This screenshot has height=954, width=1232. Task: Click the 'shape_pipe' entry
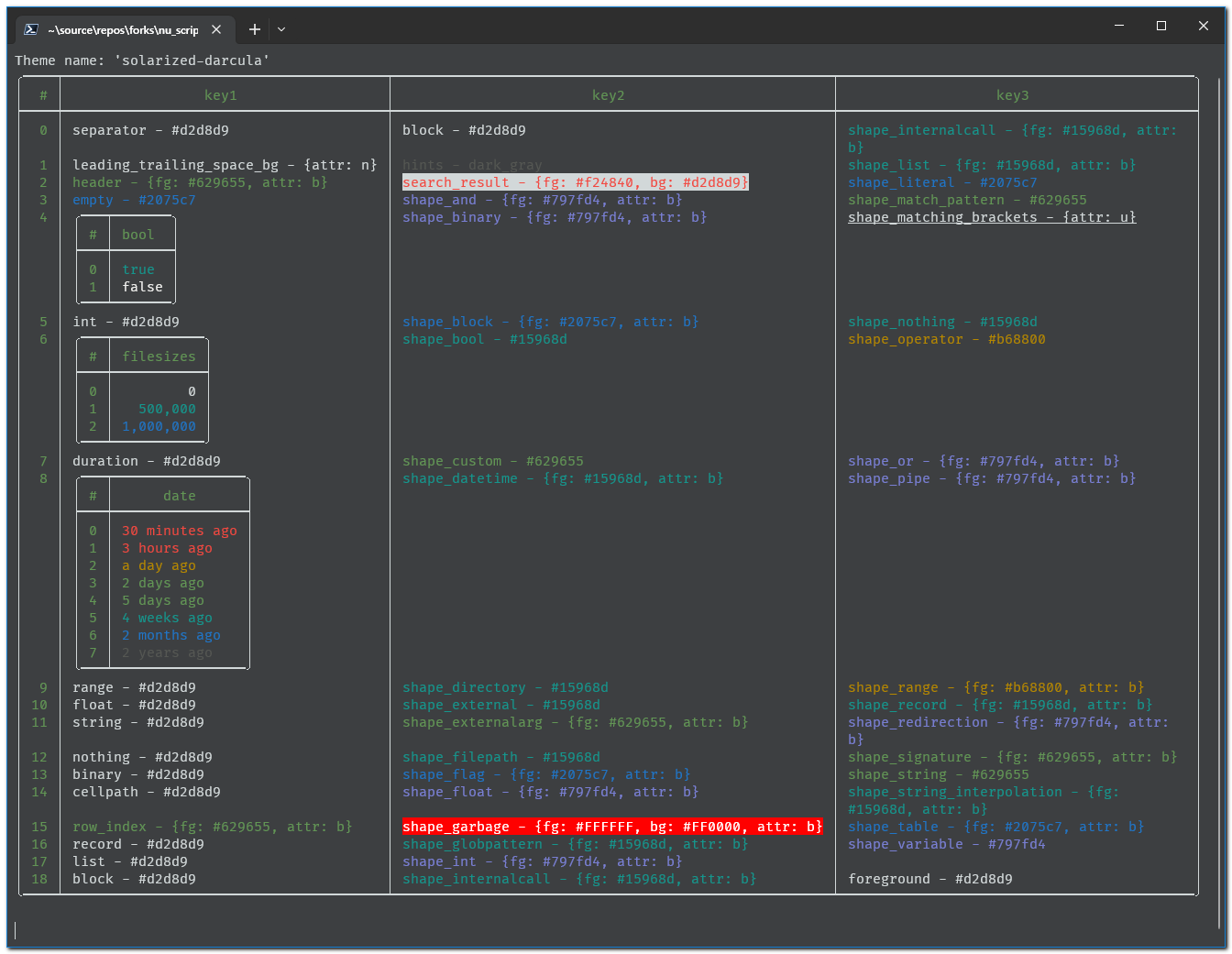(x=992, y=478)
